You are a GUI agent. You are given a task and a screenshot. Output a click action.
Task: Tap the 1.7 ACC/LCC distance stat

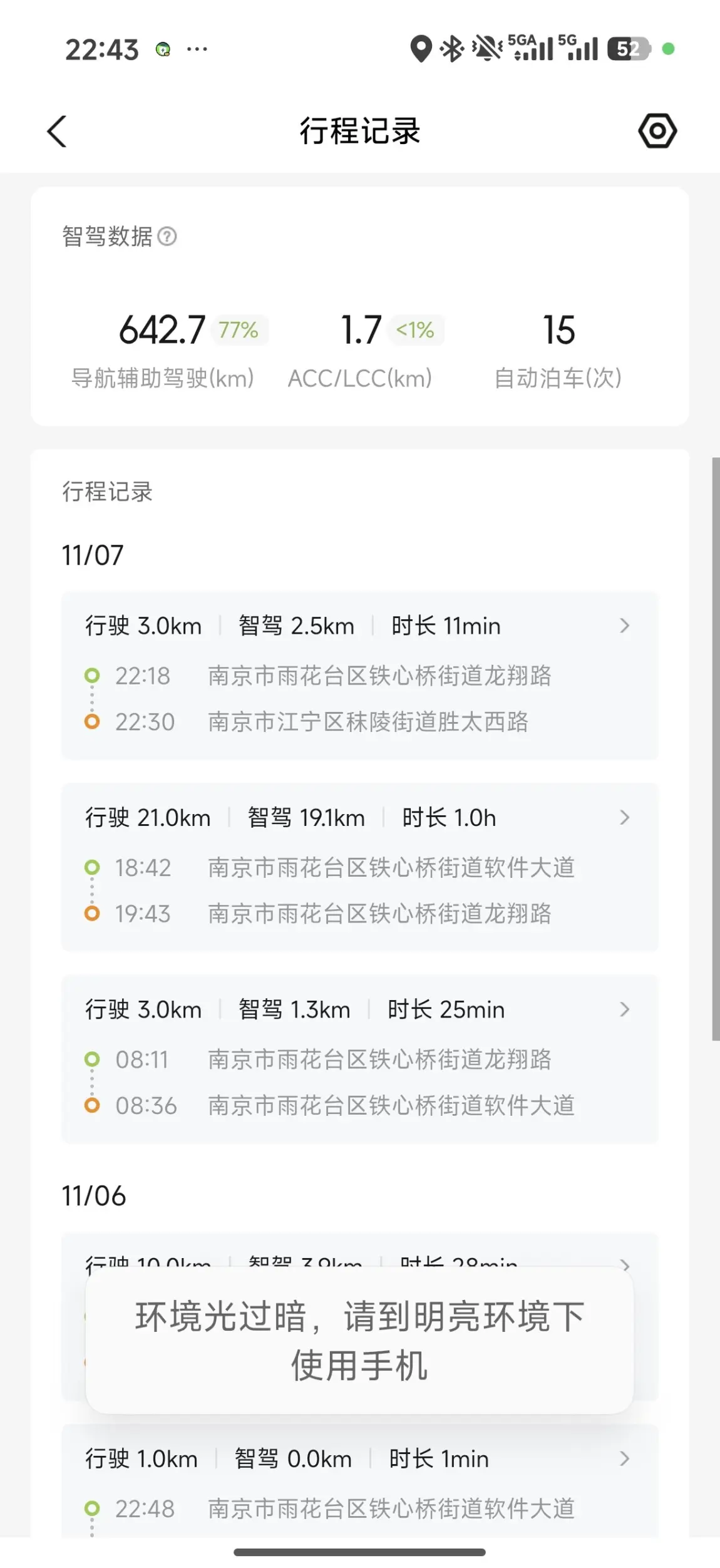[x=361, y=330]
